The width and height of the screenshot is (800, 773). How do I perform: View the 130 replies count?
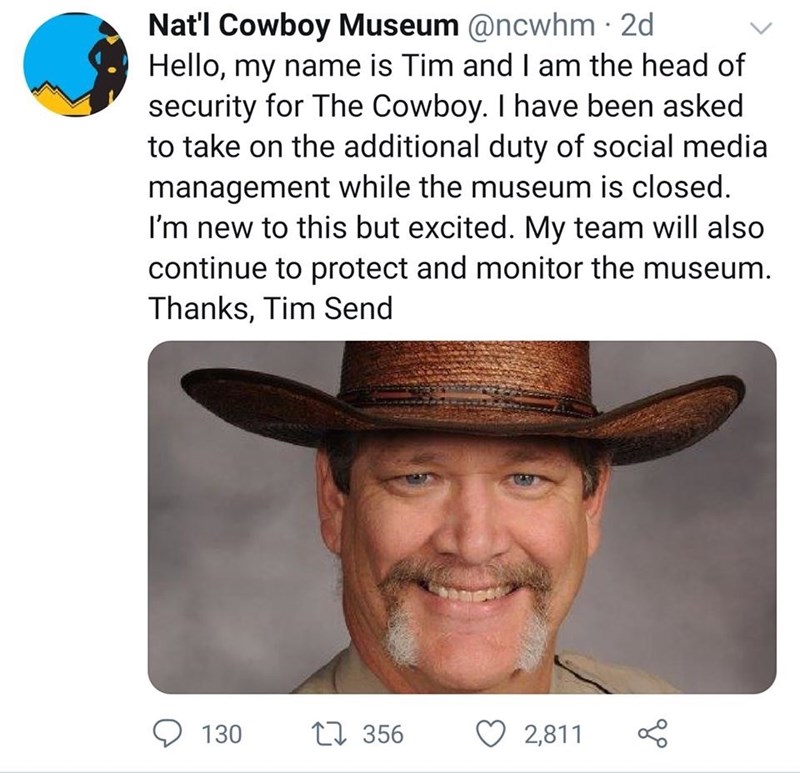click(221, 736)
